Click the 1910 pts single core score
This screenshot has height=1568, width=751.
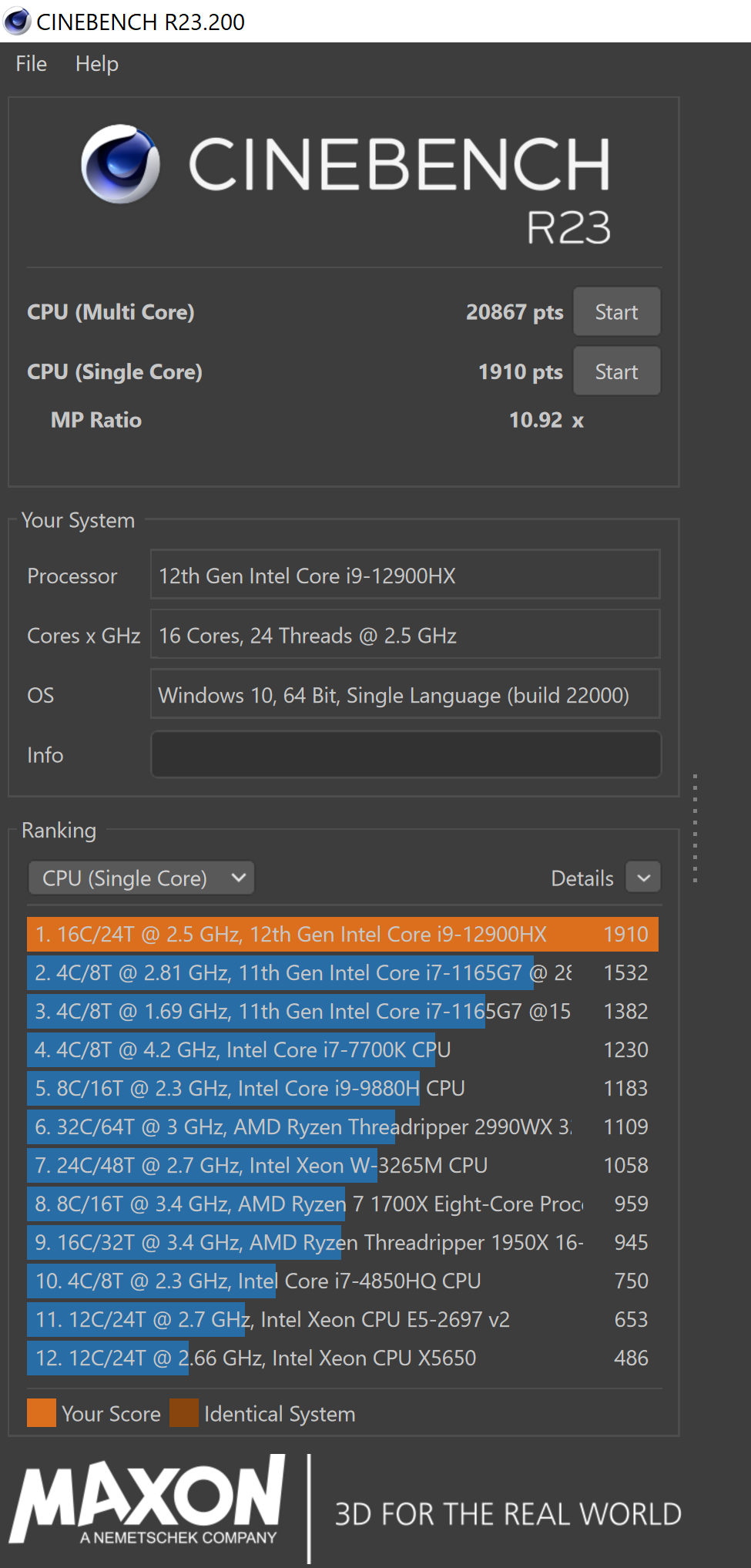[521, 372]
